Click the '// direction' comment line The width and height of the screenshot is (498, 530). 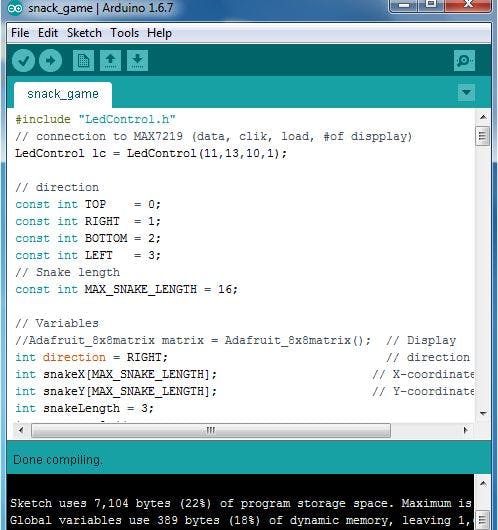[x=57, y=187]
